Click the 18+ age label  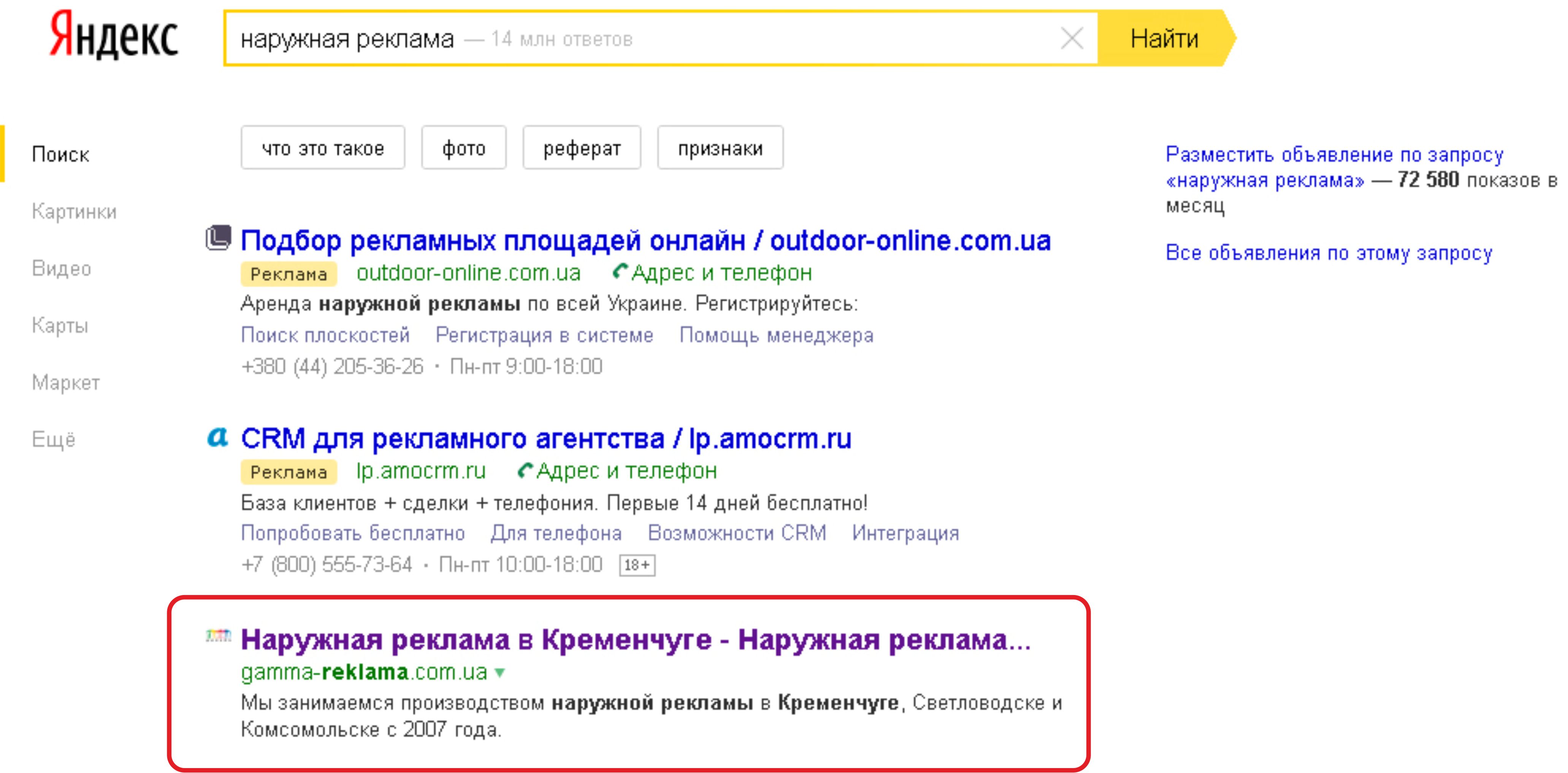(637, 565)
